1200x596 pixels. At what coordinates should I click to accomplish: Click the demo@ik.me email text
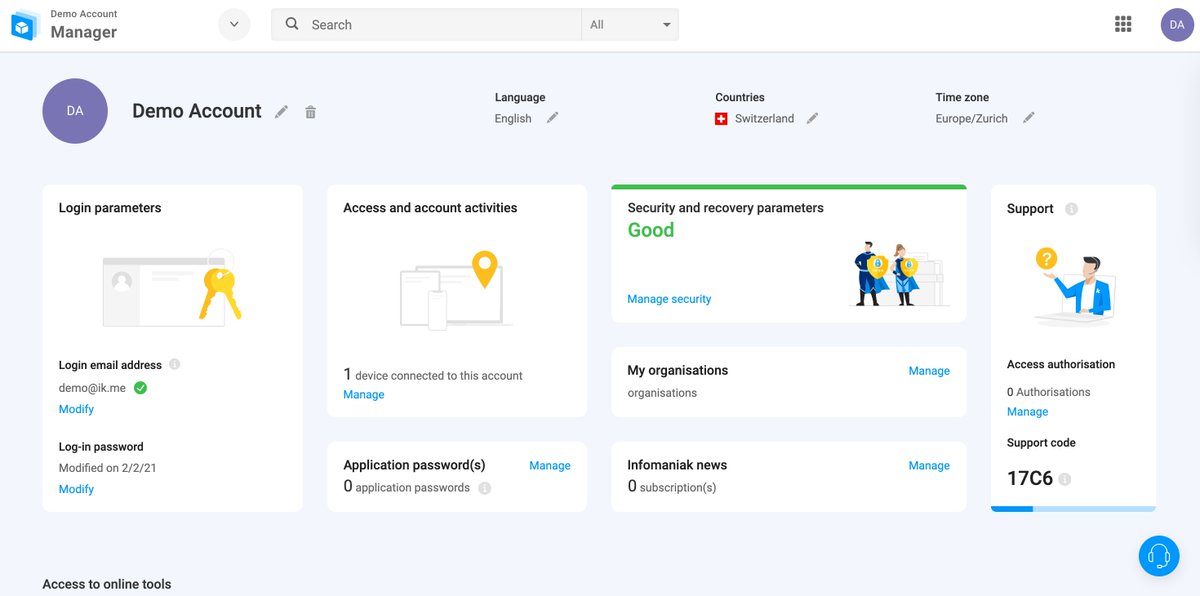point(93,387)
